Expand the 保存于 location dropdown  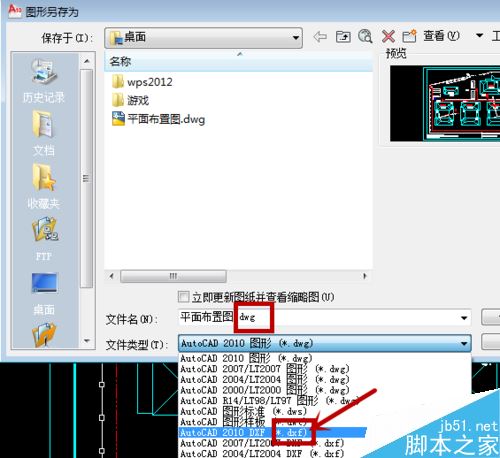tap(295, 38)
